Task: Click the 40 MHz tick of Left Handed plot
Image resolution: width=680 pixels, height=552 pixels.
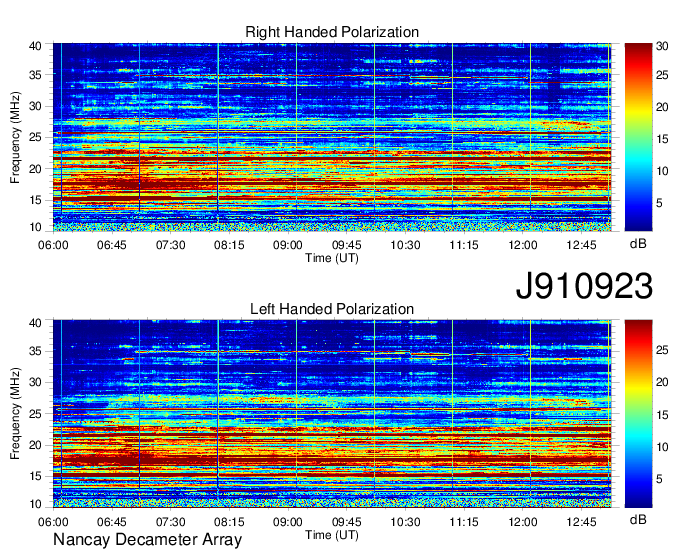Action: (x=35, y=322)
